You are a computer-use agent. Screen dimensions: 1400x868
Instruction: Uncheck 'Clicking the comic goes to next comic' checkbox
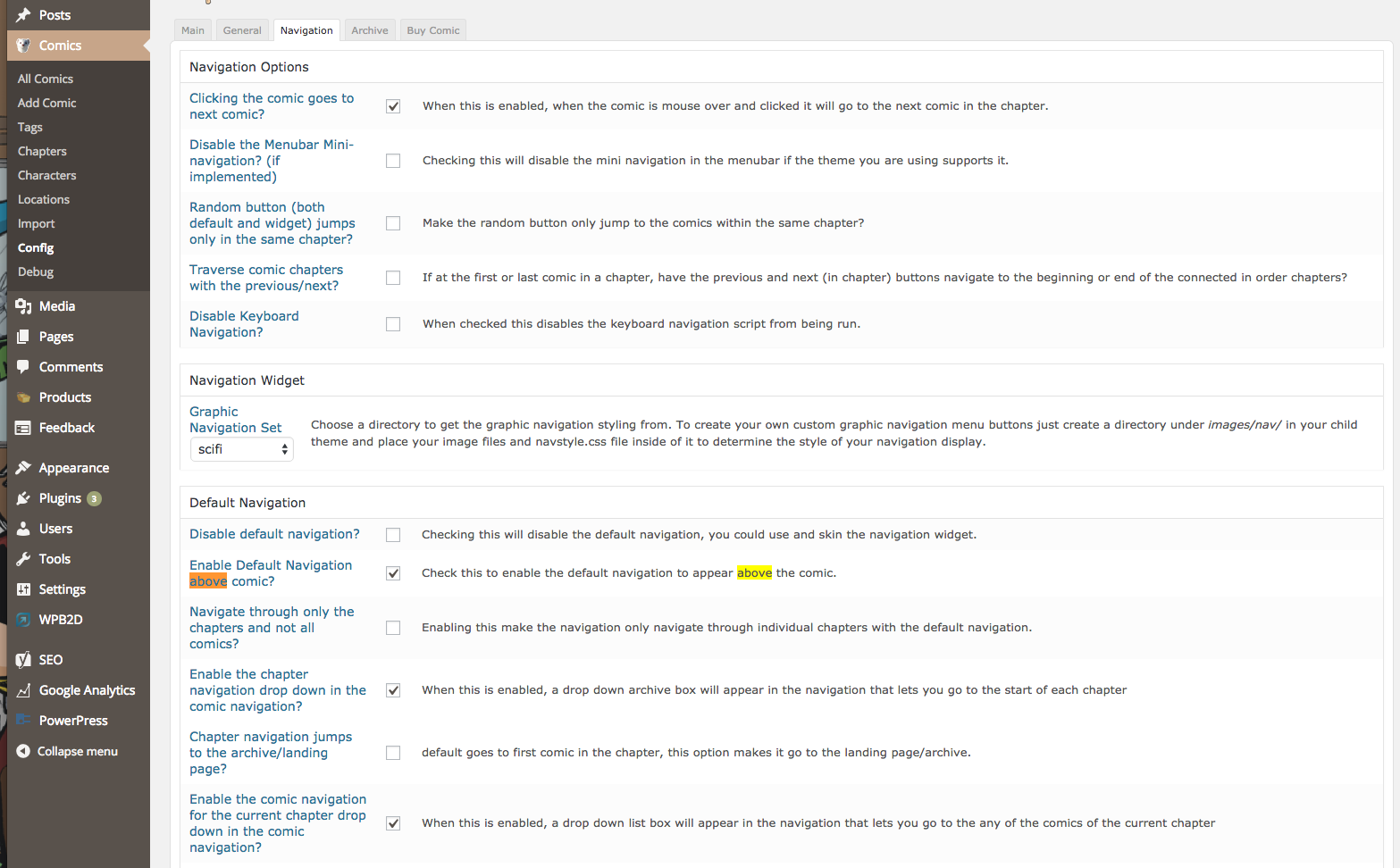[393, 106]
